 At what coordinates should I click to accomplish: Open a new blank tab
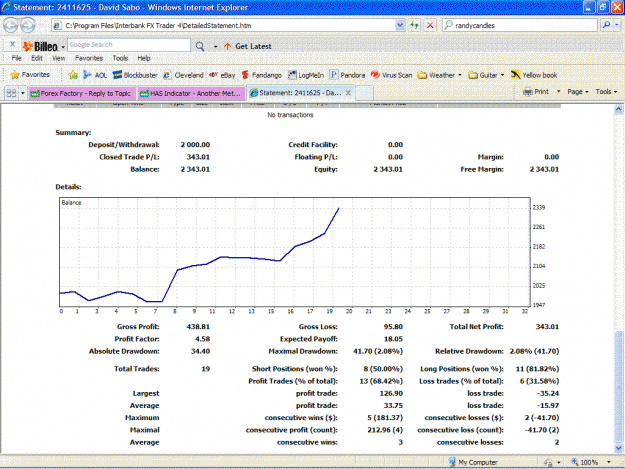364,93
